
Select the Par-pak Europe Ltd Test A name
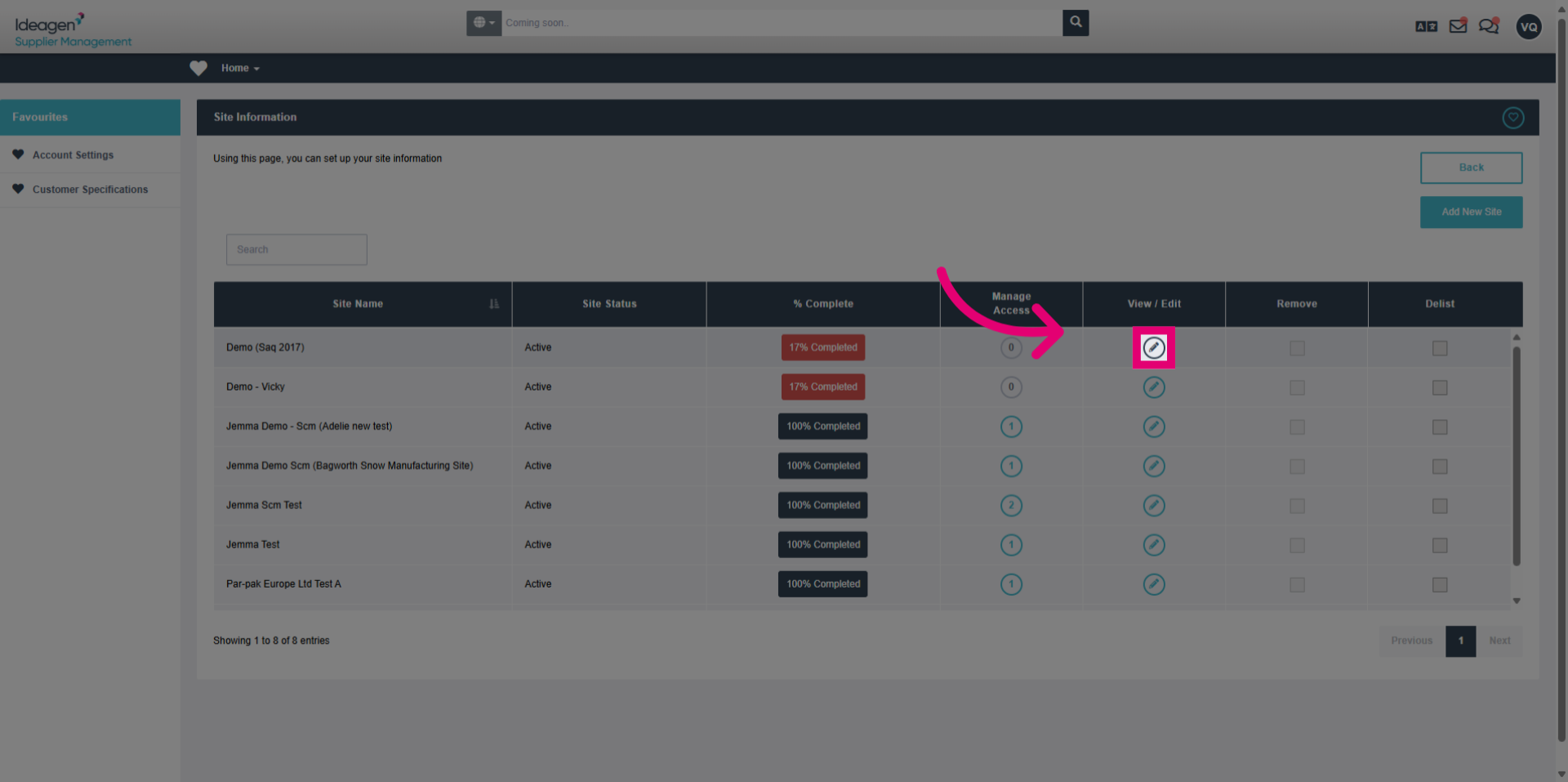(x=283, y=584)
